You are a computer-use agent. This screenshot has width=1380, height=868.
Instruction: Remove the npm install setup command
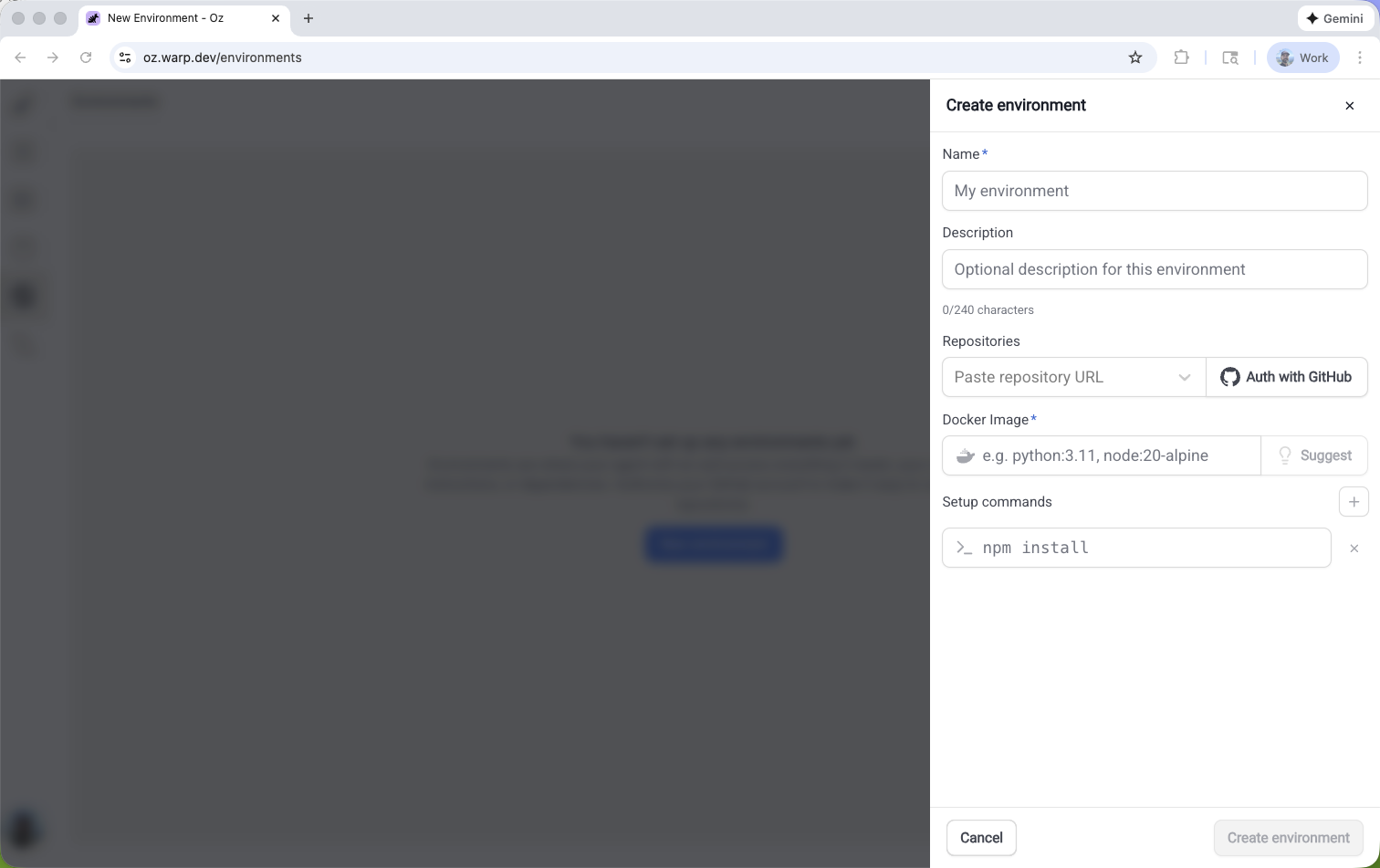pos(1354,549)
